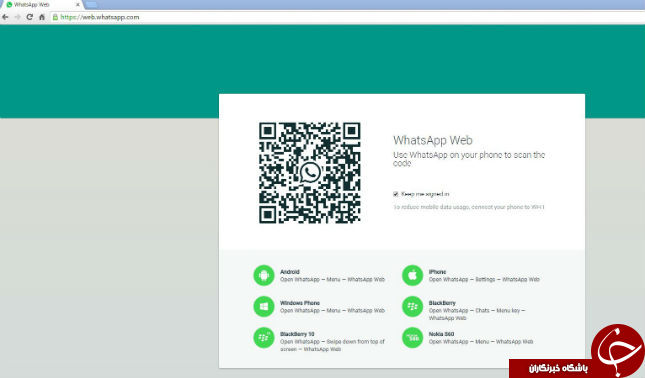Screen dimensions: 645x378
Task: Click the reduce mobile data usage note
Action: point(469,207)
